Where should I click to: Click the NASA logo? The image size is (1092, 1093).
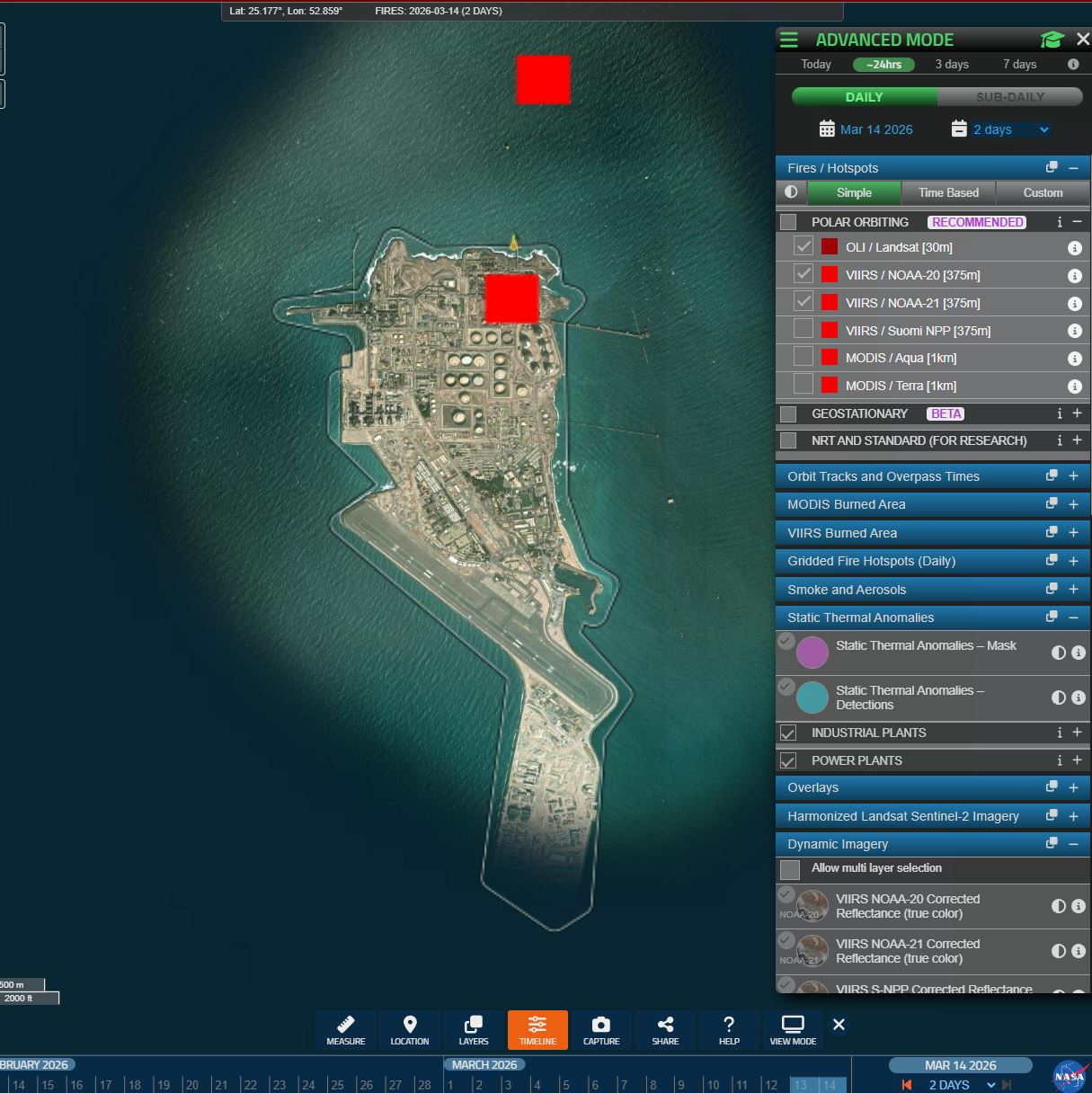[x=1070, y=1075]
